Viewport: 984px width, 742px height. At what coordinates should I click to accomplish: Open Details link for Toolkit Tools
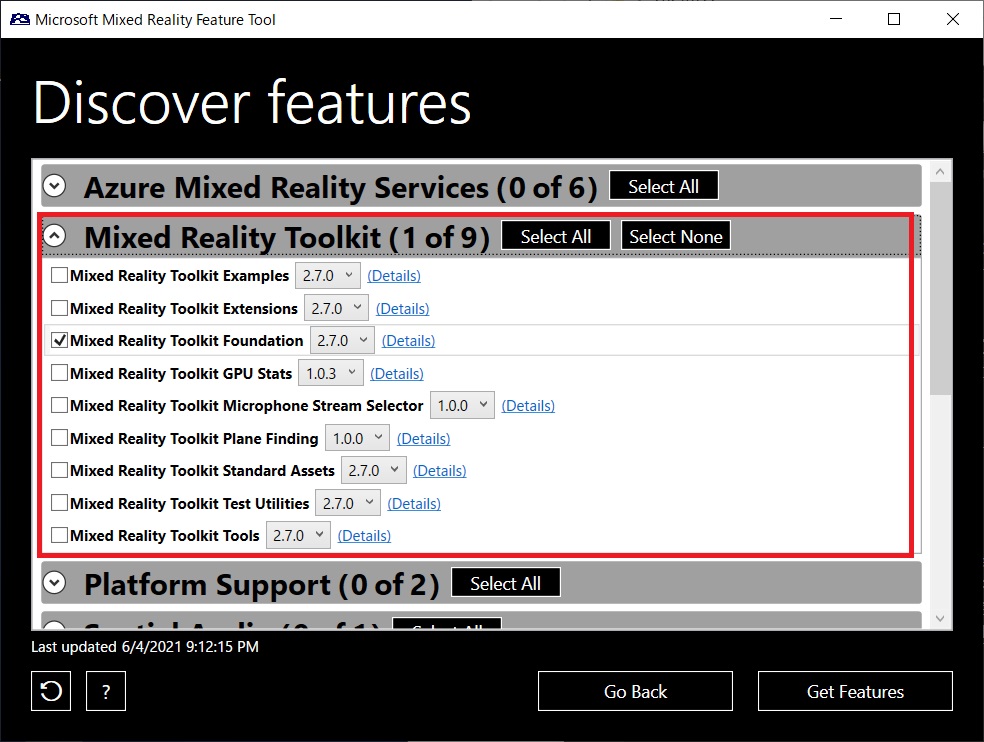364,535
